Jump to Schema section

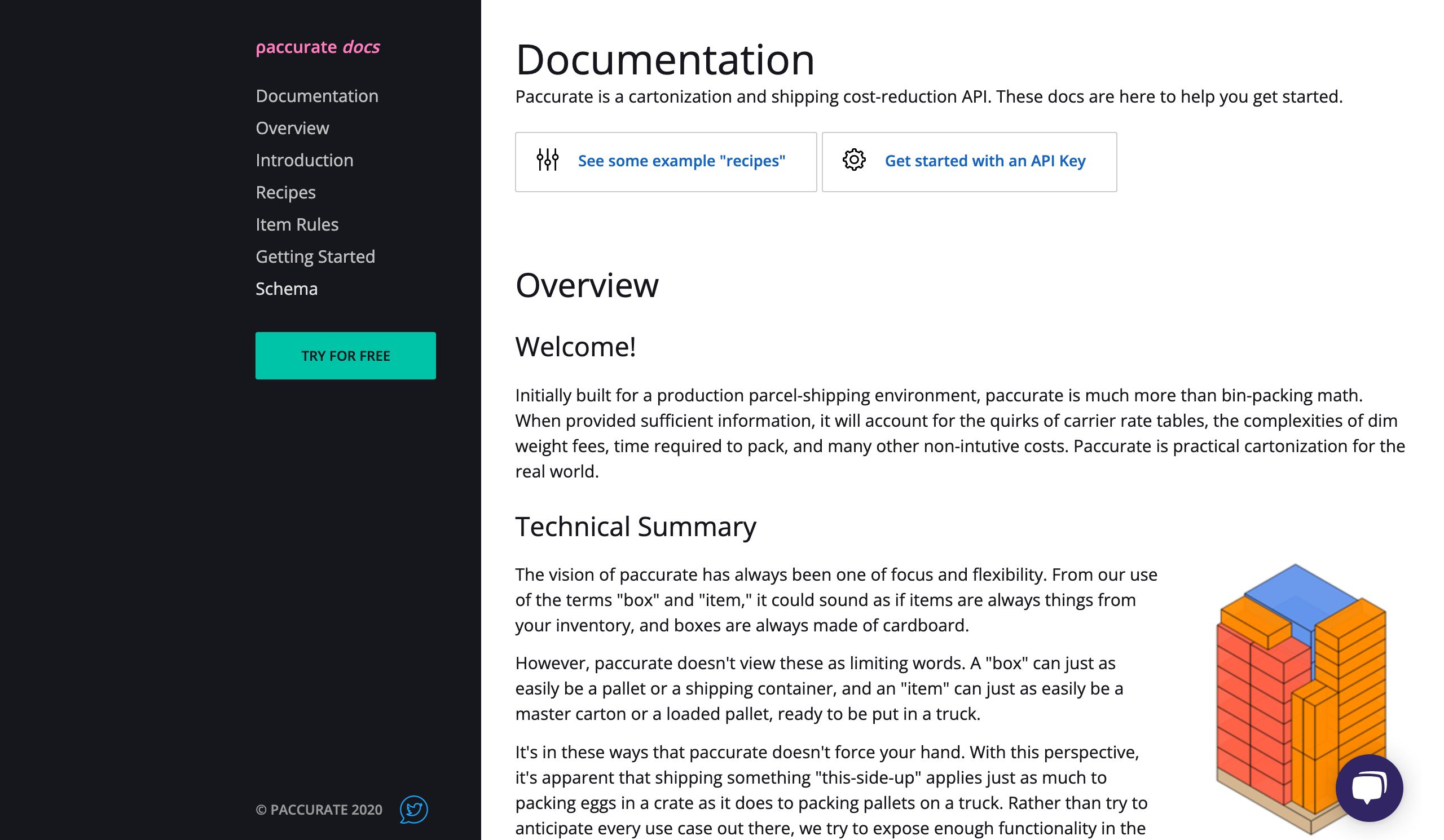(x=287, y=289)
